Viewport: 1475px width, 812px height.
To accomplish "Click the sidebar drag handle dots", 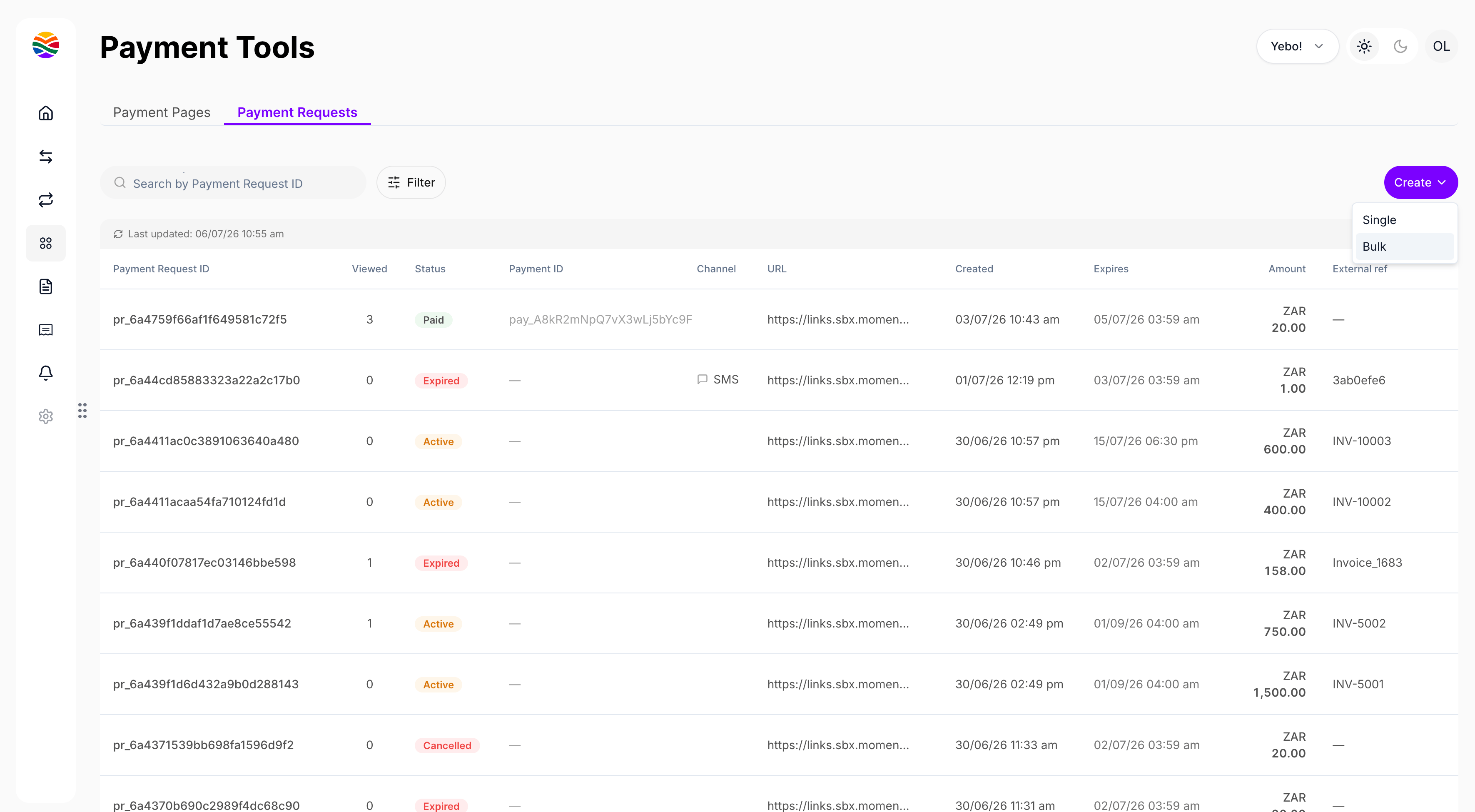I will [x=82, y=411].
